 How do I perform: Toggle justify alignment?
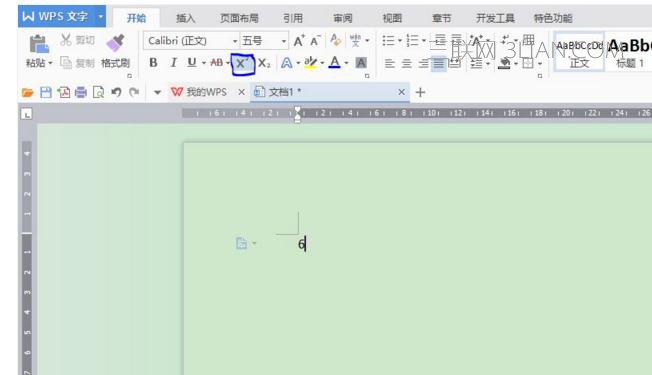pos(439,64)
